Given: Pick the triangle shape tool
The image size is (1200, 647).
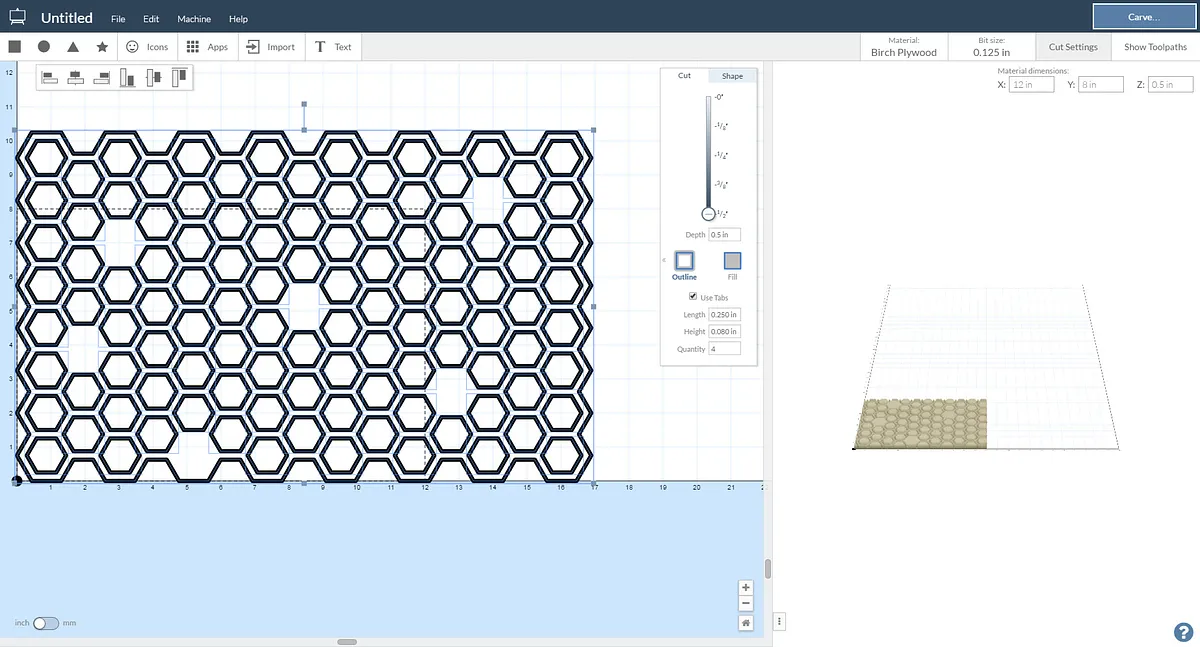Looking at the screenshot, I should tap(73, 47).
